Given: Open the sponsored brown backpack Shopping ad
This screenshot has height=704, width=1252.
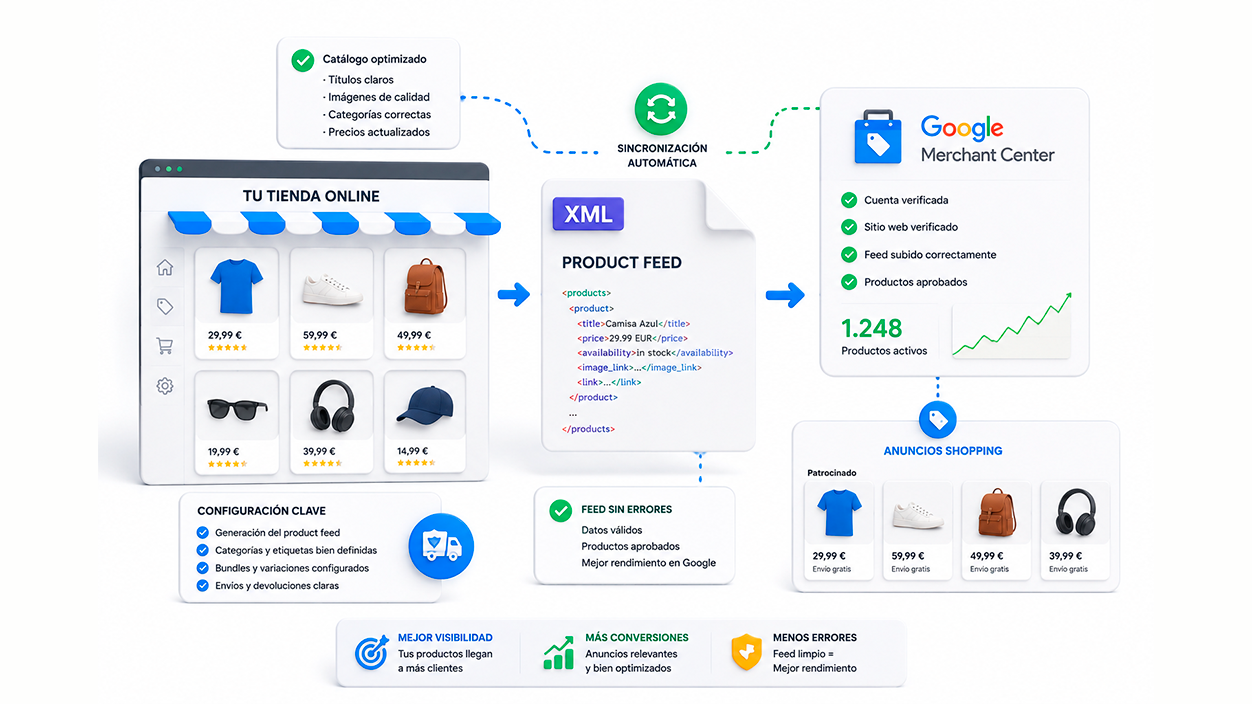Looking at the screenshot, I should (x=996, y=529).
